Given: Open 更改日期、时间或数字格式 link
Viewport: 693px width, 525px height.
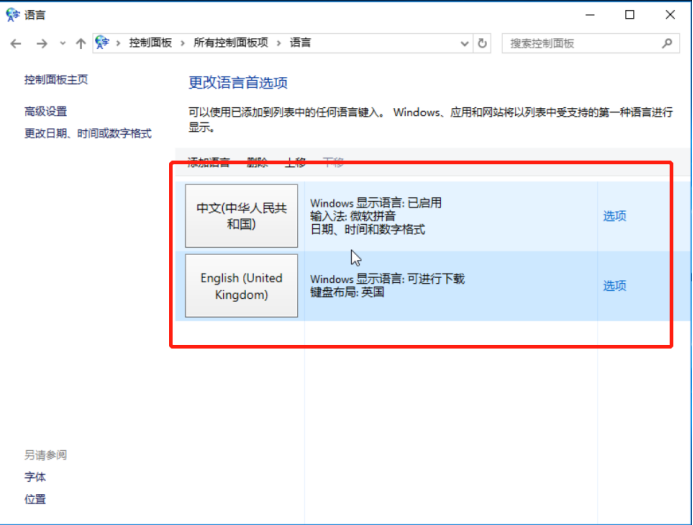Looking at the screenshot, I should coord(88,133).
